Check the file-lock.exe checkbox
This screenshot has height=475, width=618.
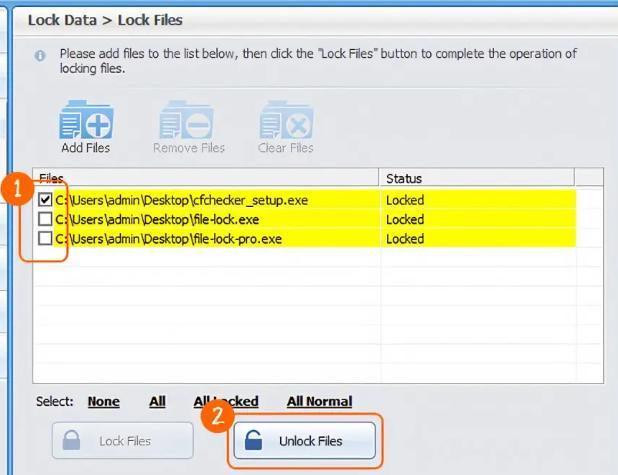coord(46,219)
